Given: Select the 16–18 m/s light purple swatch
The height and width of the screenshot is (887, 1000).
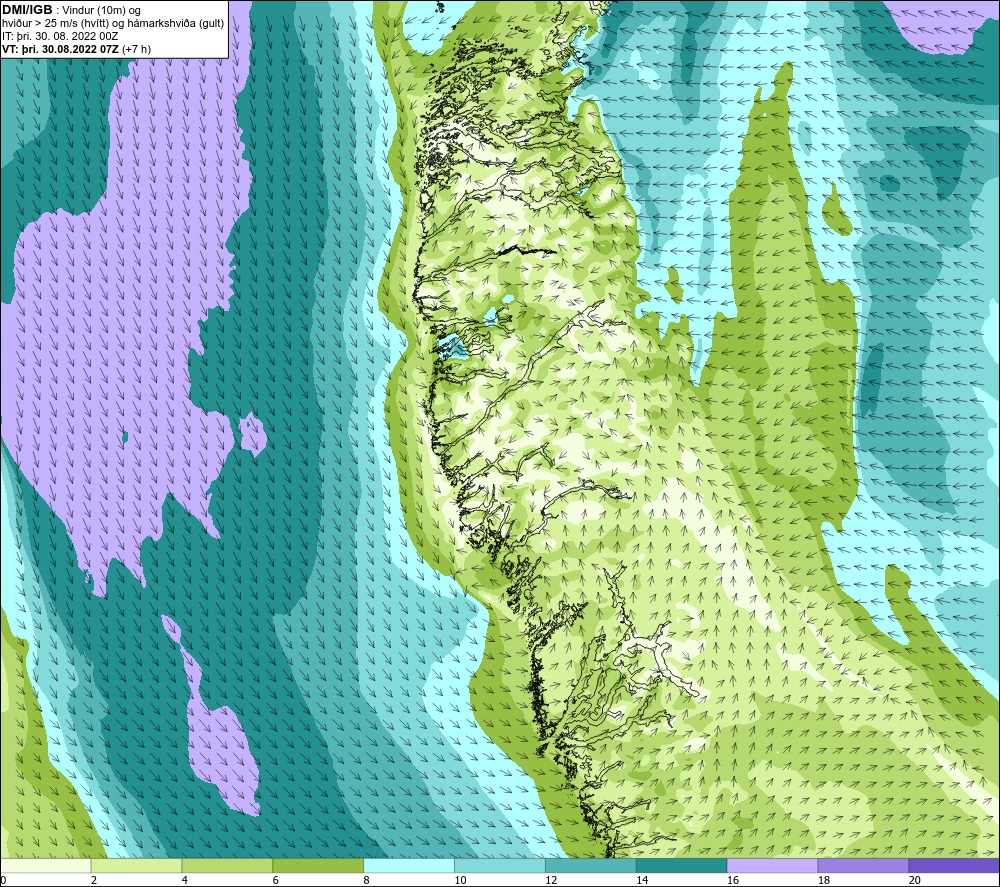Looking at the screenshot, I should pyautogui.click(x=772, y=865).
